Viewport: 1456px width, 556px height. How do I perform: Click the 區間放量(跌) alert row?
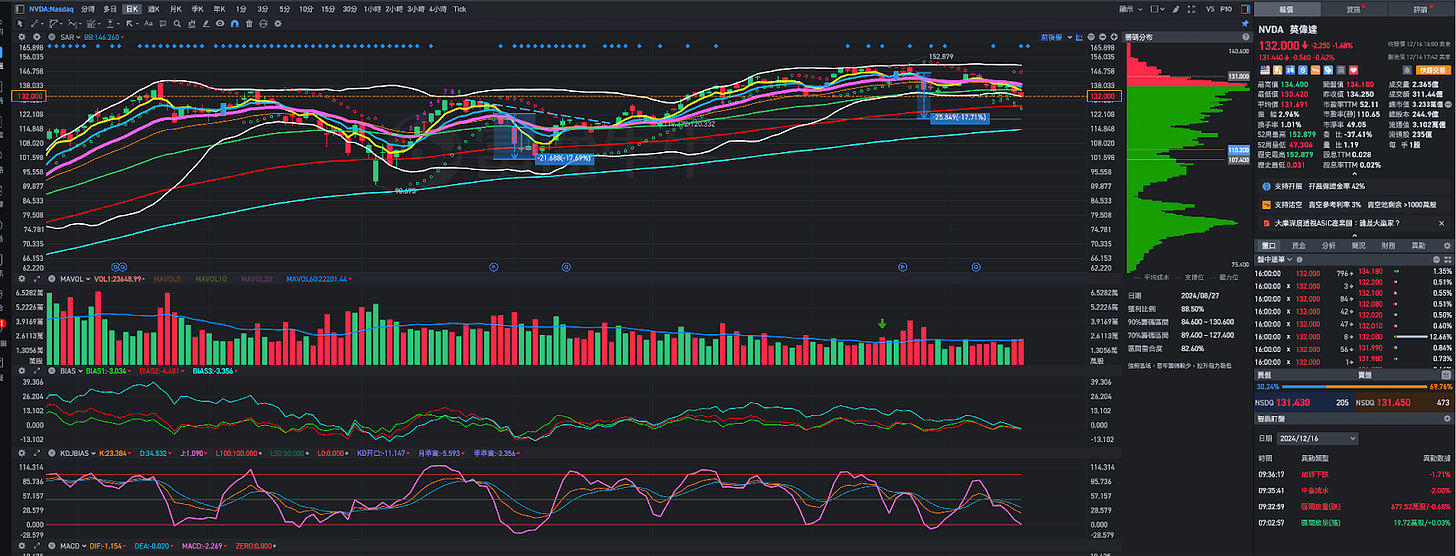coord(1354,507)
